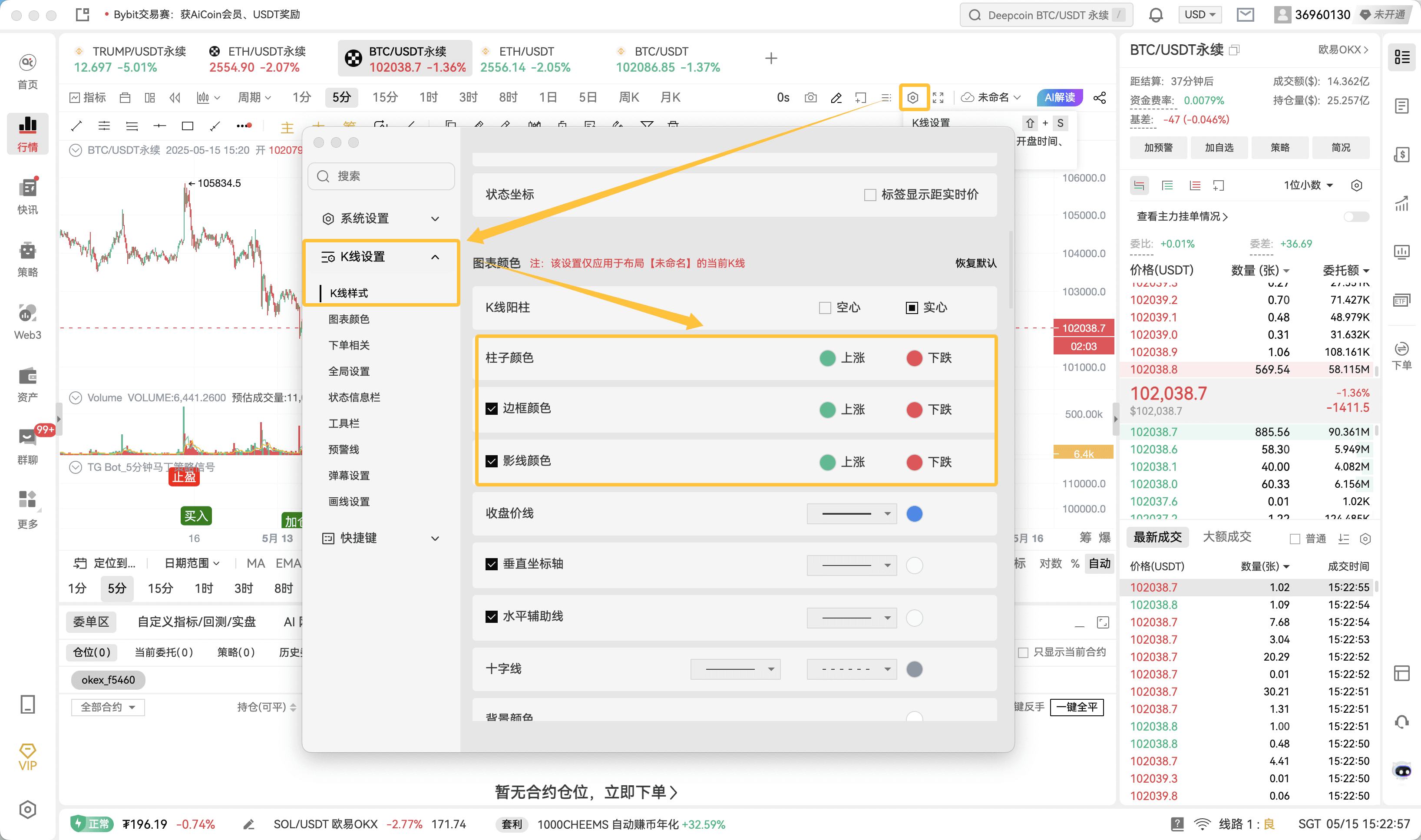Check the 只显示当前合约 checkbox
Screen dimensions: 1421x840
[1023, 652]
